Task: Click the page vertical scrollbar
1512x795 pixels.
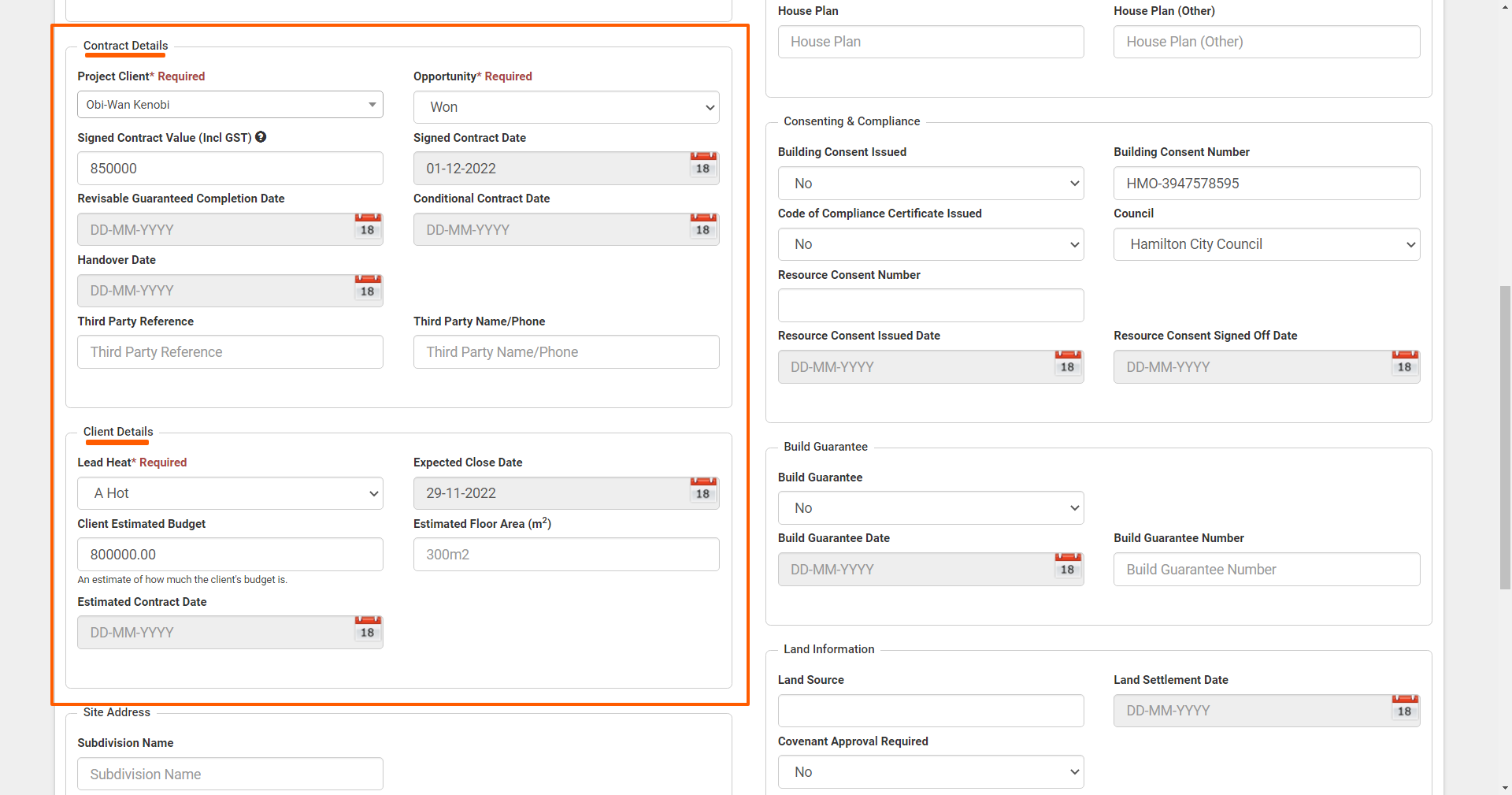Action: [1505, 437]
